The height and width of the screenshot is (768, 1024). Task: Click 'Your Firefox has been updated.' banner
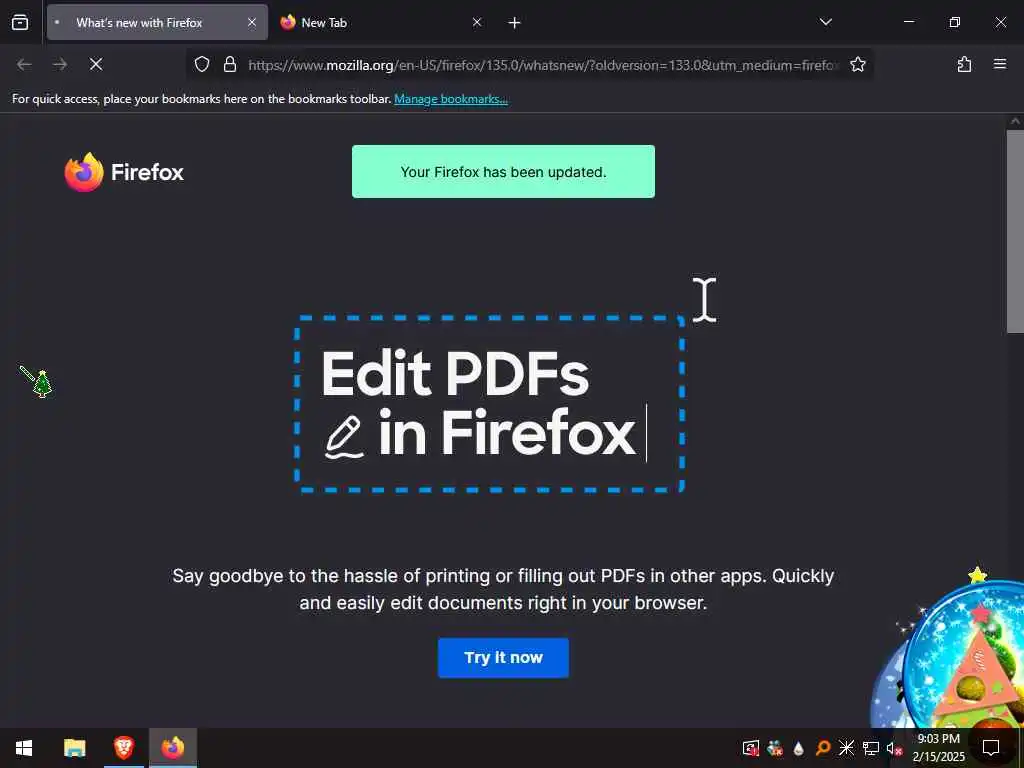point(503,171)
